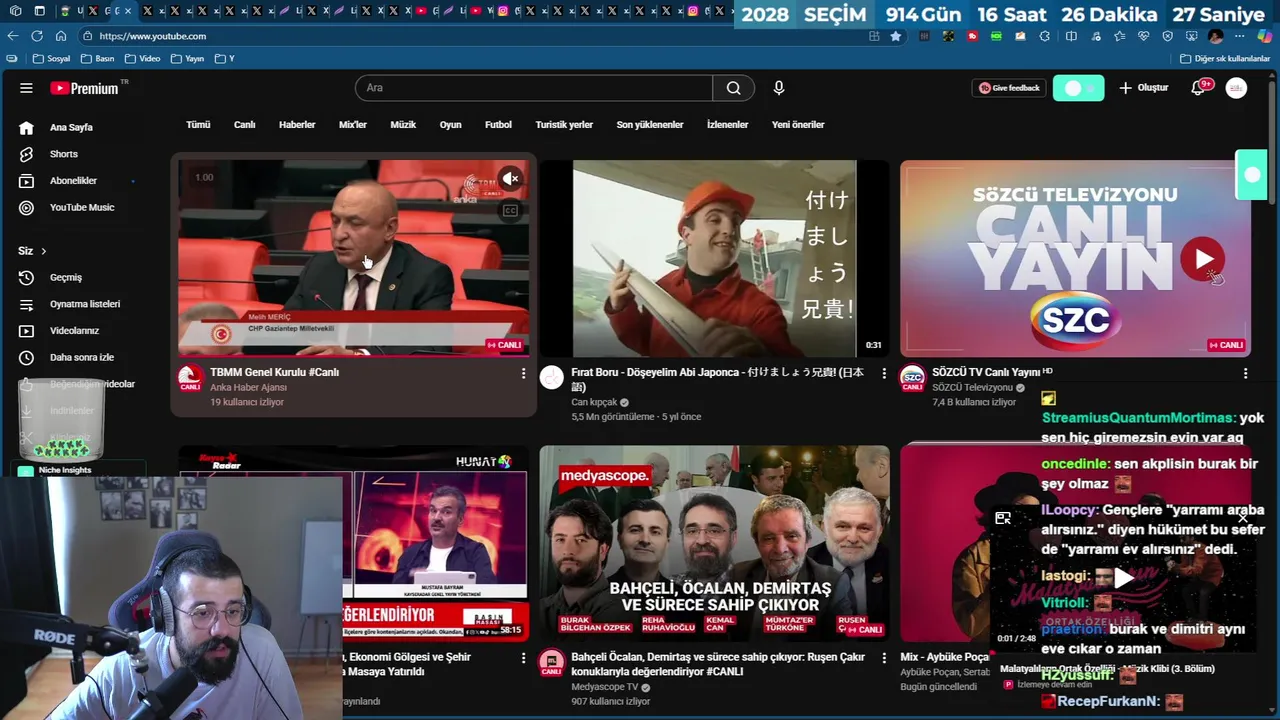
Task: Click inside the Ara search field
Action: pos(534,88)
